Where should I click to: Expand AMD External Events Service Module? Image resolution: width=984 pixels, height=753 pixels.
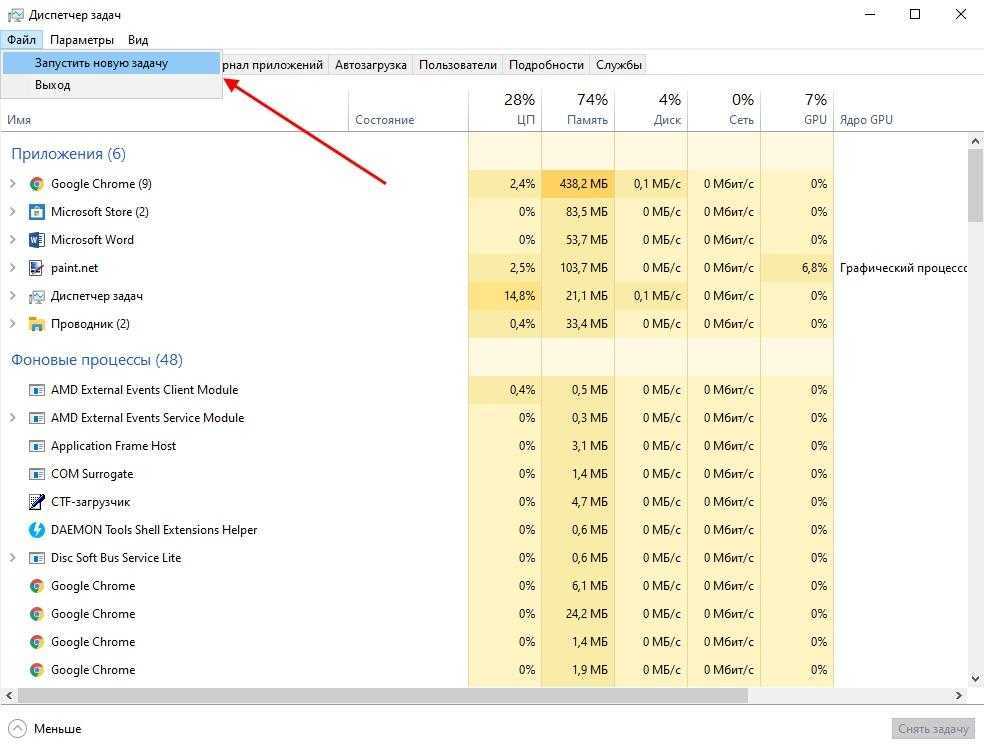(13, 418)
